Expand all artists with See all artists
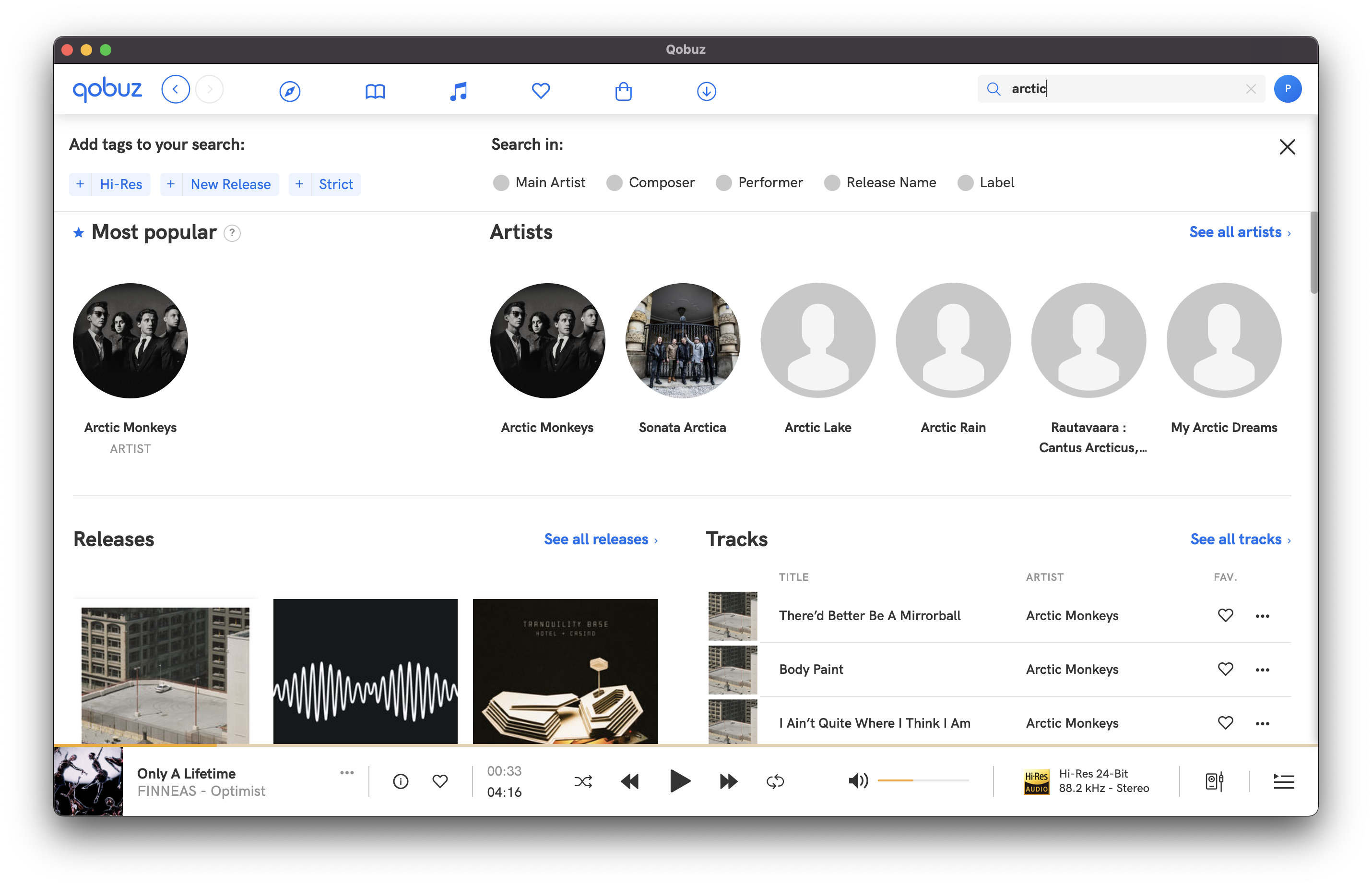 (x=1236, y=232)
